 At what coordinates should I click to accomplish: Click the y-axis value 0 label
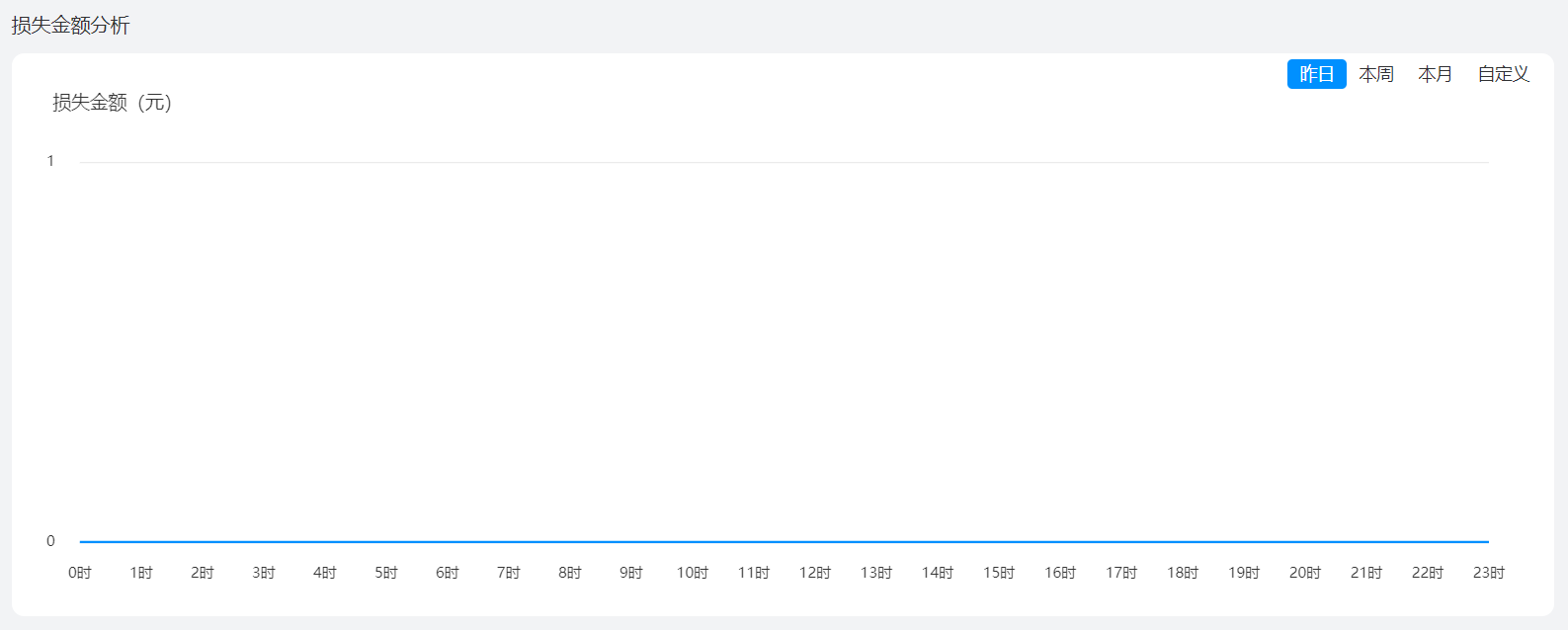tap(50, 541)
